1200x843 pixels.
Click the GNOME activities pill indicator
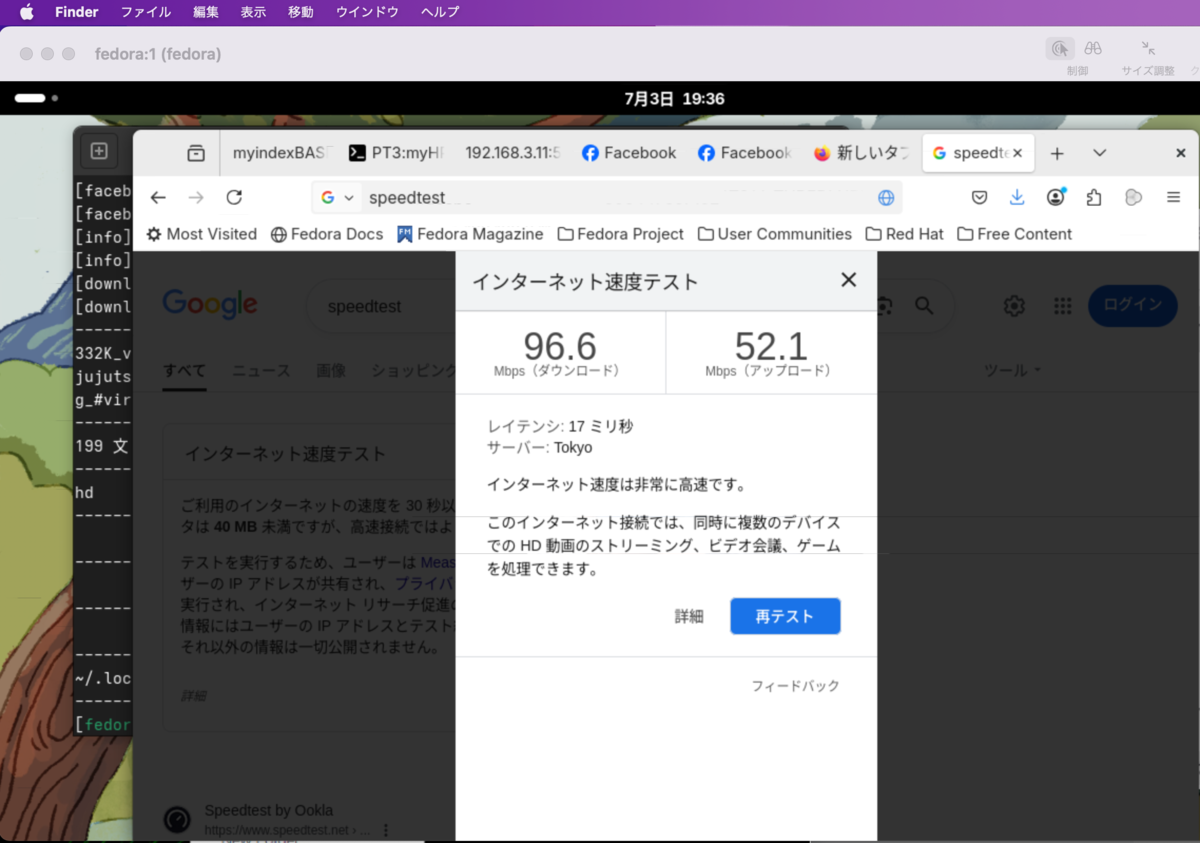tap(30, 99)
